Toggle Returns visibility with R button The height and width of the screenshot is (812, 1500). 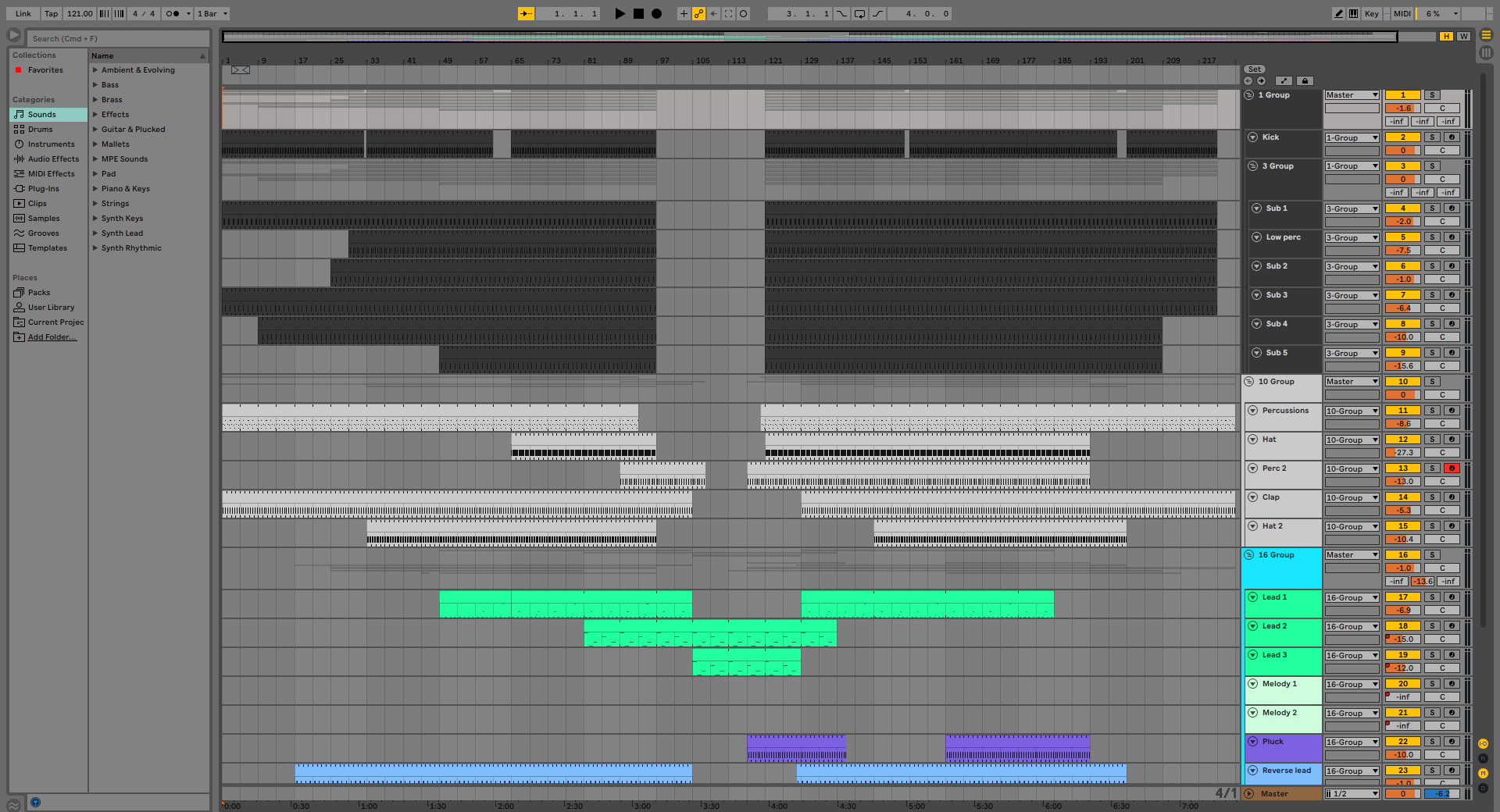pos(1483,758)
